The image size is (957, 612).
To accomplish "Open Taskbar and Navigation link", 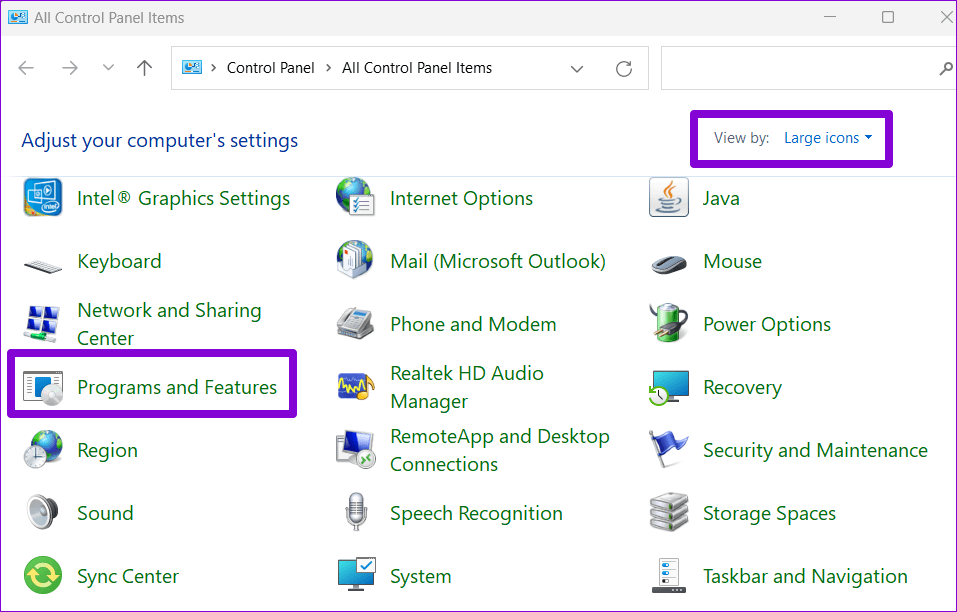I will [805, 576].
